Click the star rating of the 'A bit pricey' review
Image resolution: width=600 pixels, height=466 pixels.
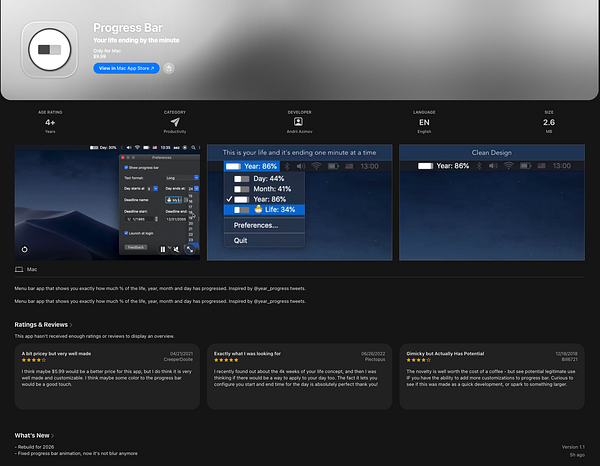pyautogui.click(x=34, y=360)
